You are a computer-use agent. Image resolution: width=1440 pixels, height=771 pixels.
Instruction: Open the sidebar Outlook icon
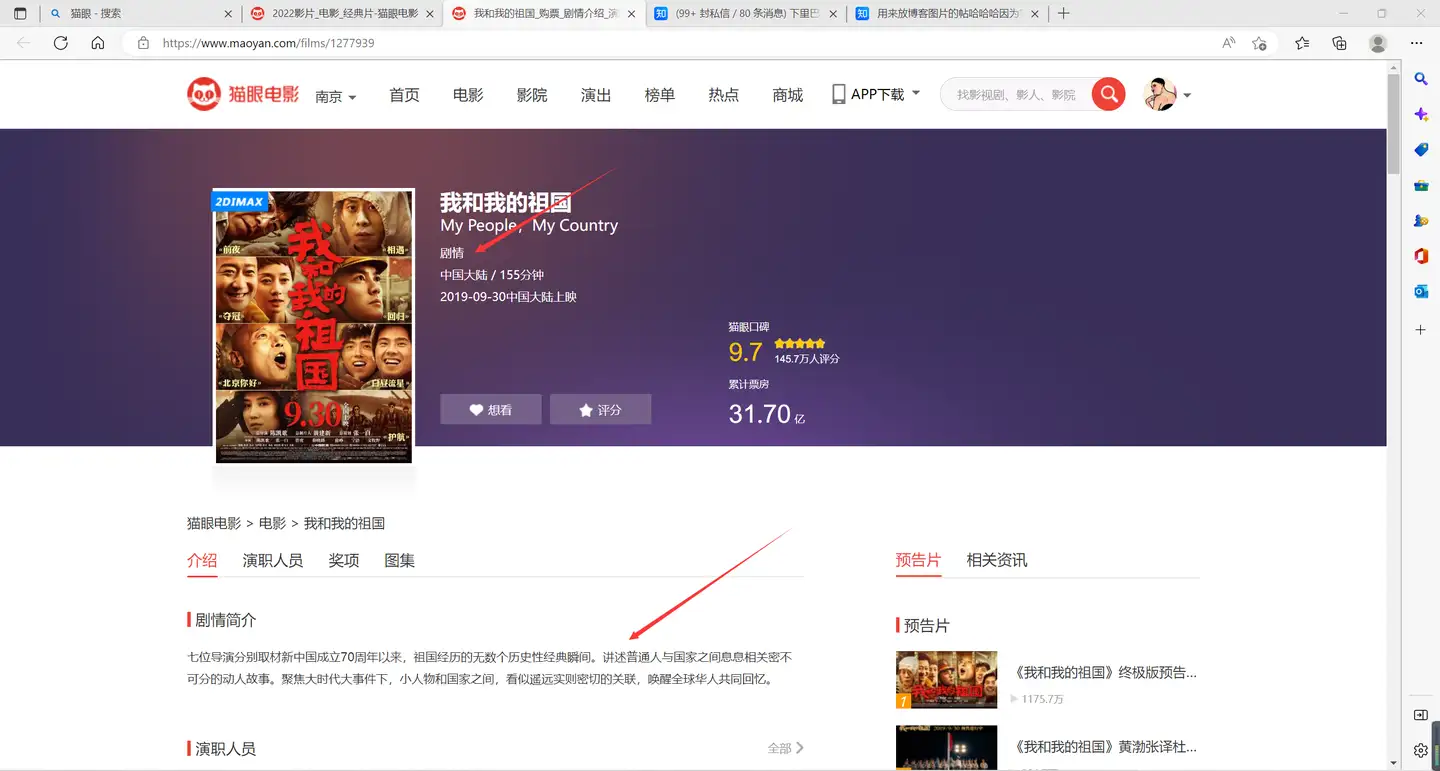(x=1421, y=291)
